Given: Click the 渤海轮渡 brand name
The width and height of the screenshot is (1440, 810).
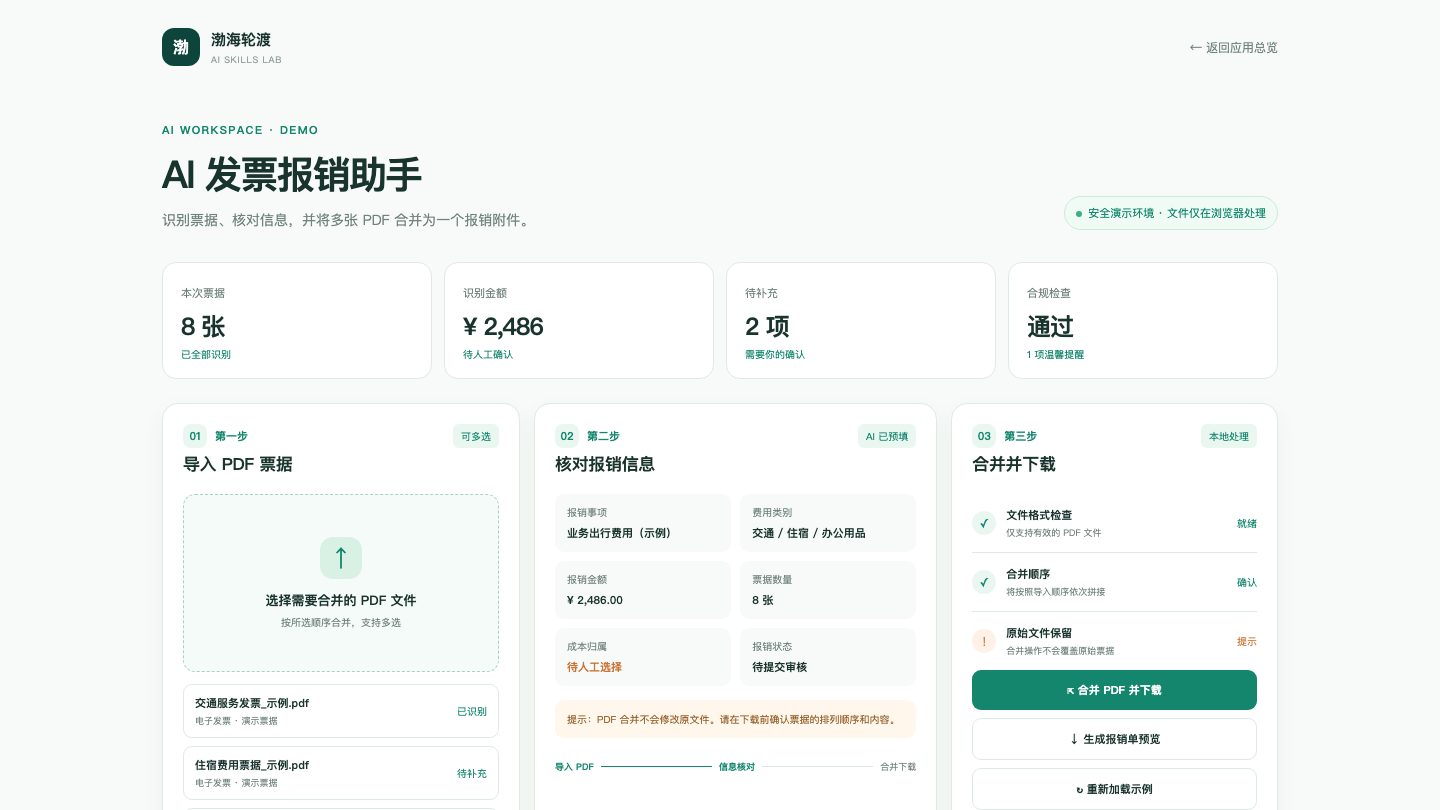Looking at the screenshot, I should click(x=241, y=40).
